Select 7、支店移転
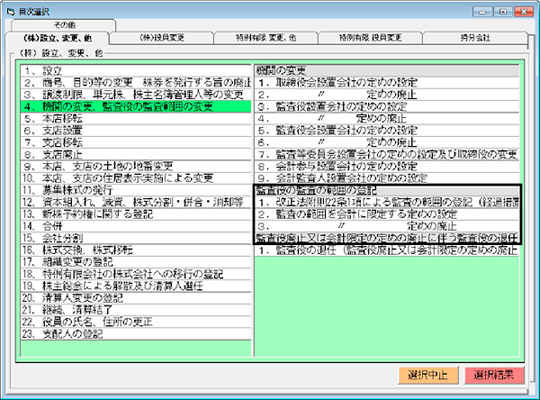540x400 pixels. pos(136,142)
